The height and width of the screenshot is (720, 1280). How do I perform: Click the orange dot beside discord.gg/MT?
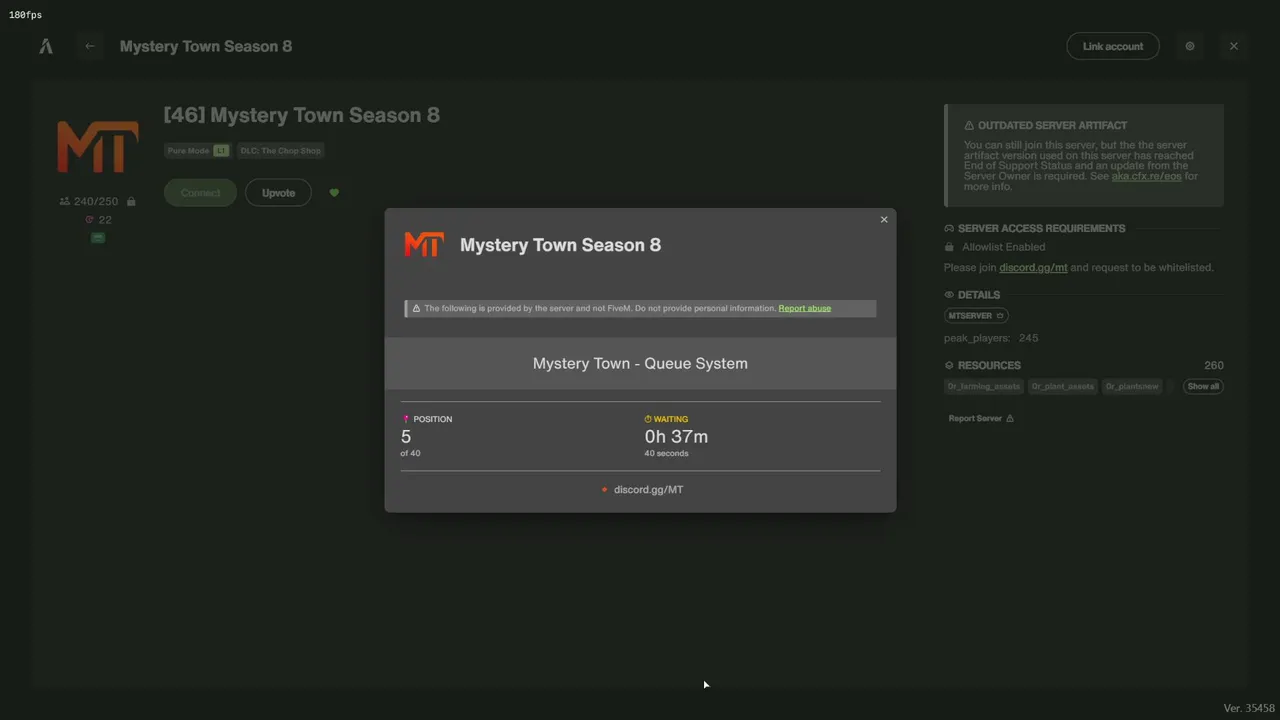pos(605,490)
